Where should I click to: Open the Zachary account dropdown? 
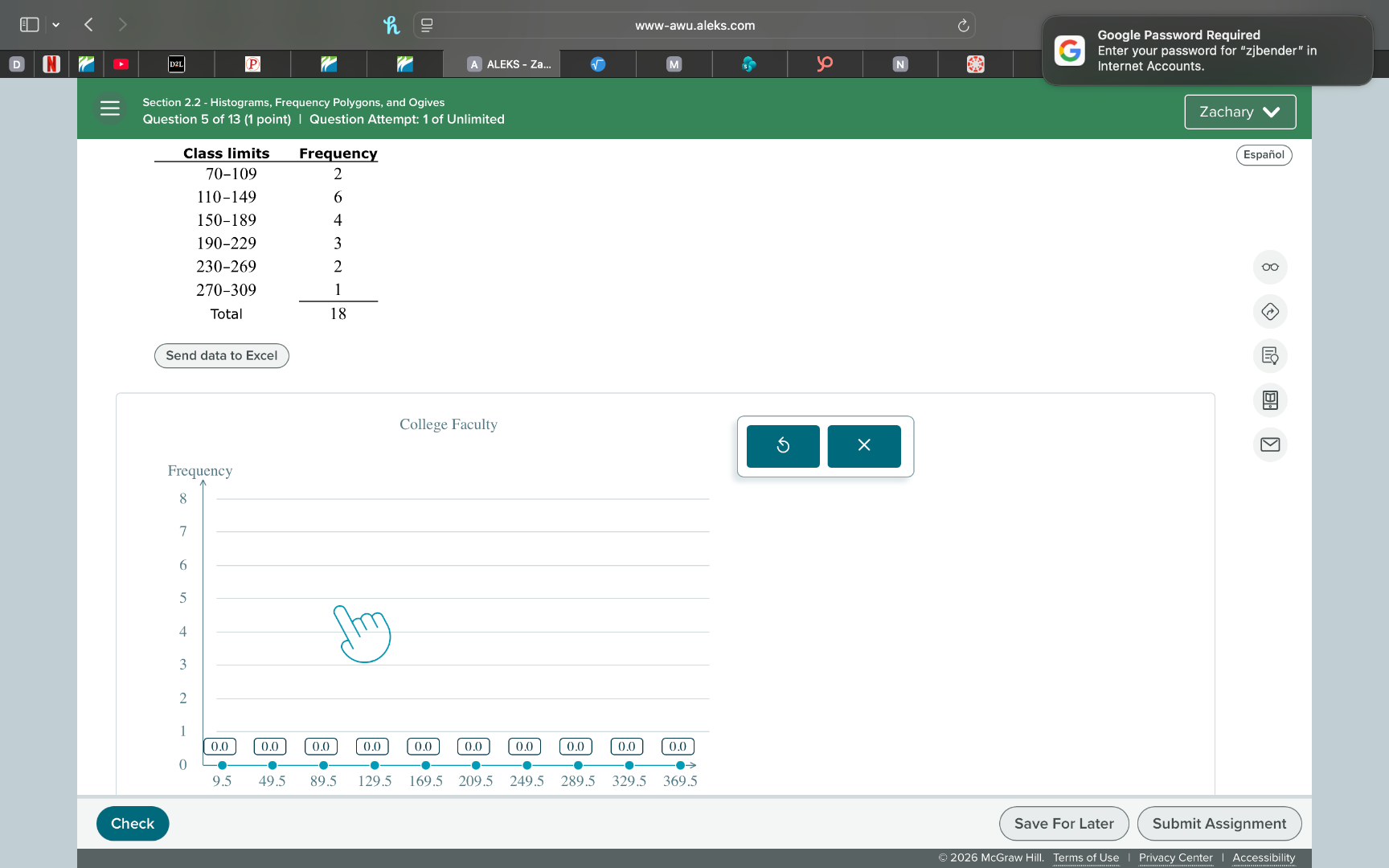1239,112
